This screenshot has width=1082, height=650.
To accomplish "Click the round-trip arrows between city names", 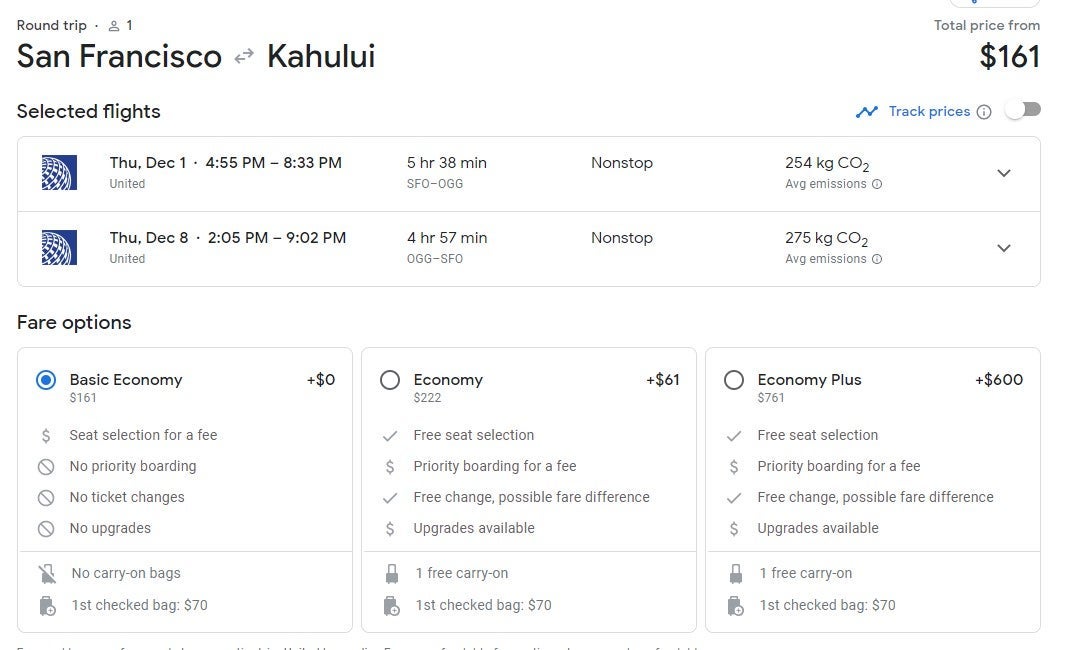I will tap(244, 57).
